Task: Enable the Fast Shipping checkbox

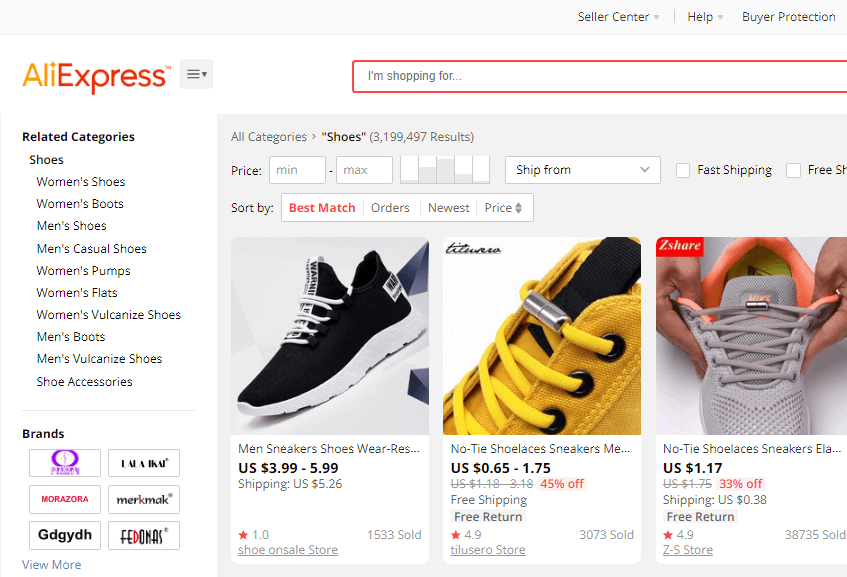Action: [683, 170]
